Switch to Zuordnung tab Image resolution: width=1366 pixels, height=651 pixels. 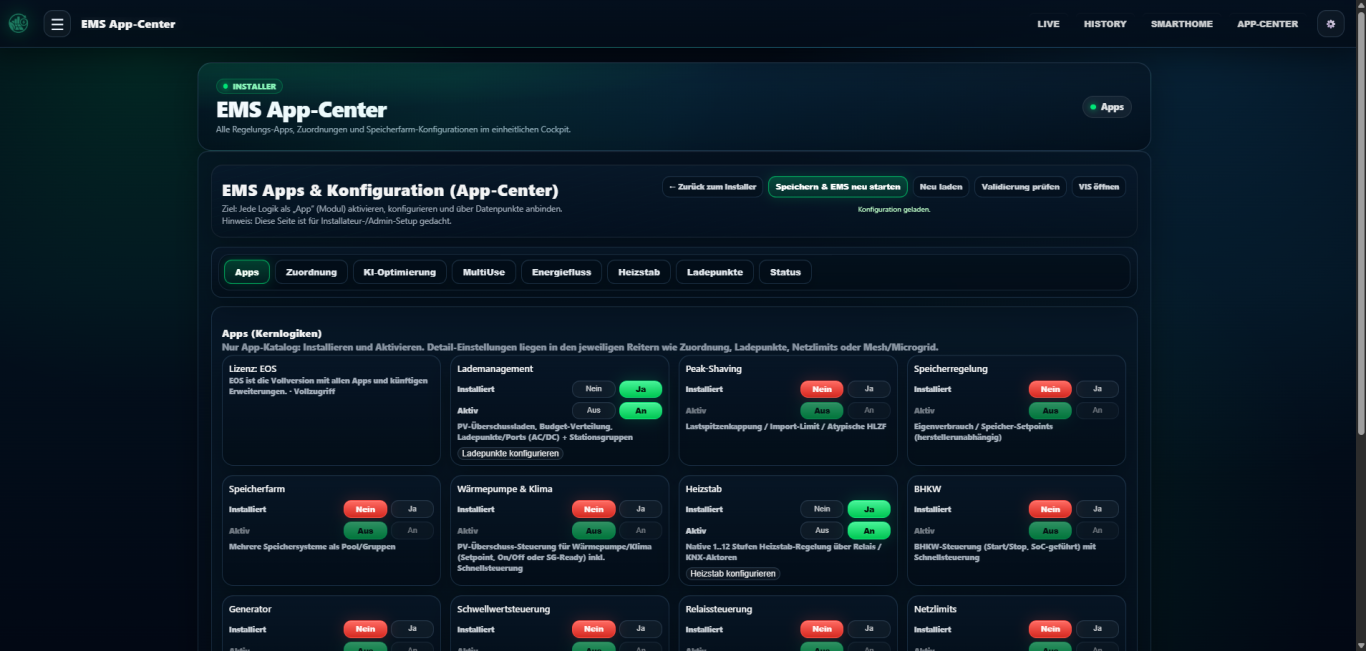311,272
